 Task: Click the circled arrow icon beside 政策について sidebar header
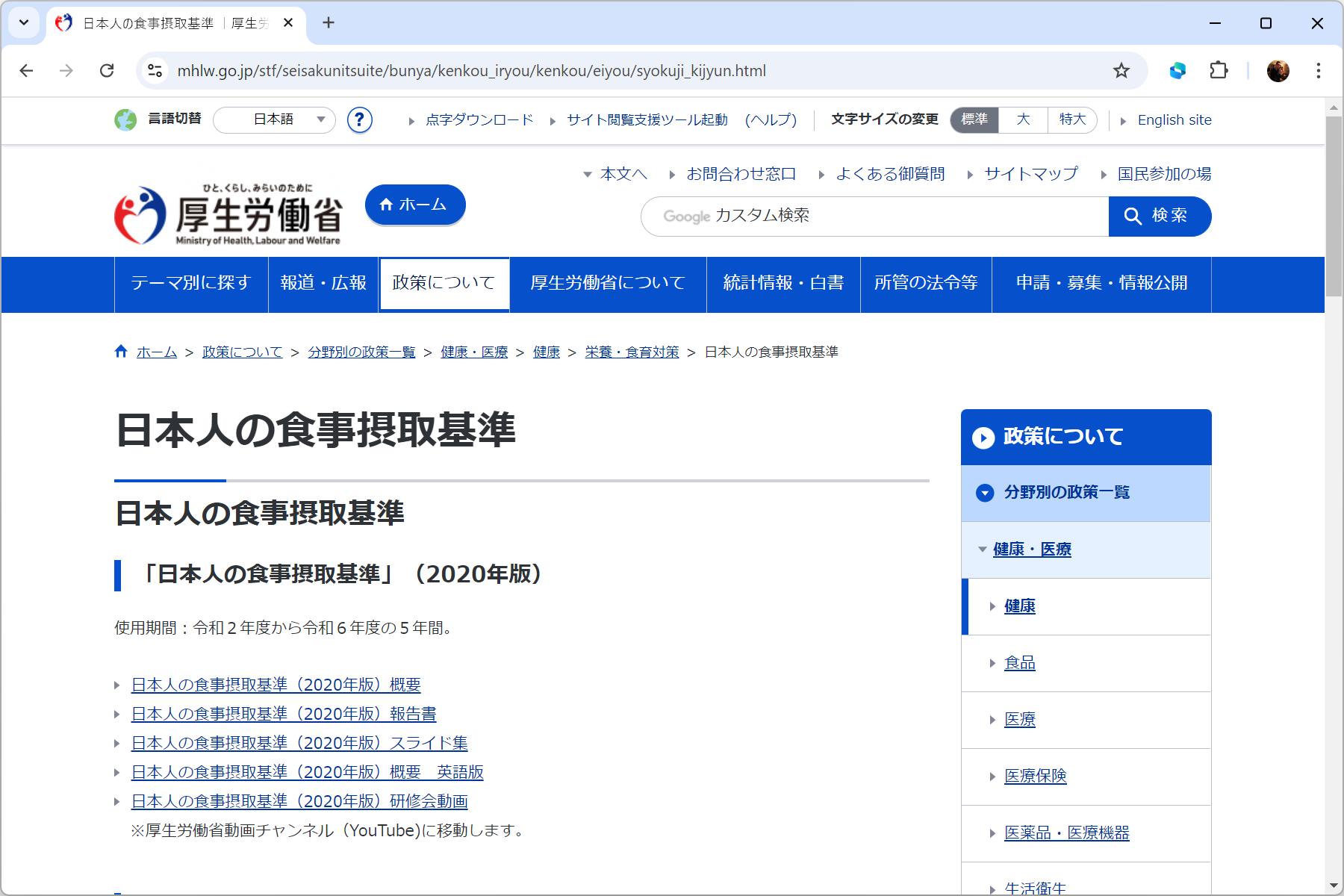coord(983,438)
